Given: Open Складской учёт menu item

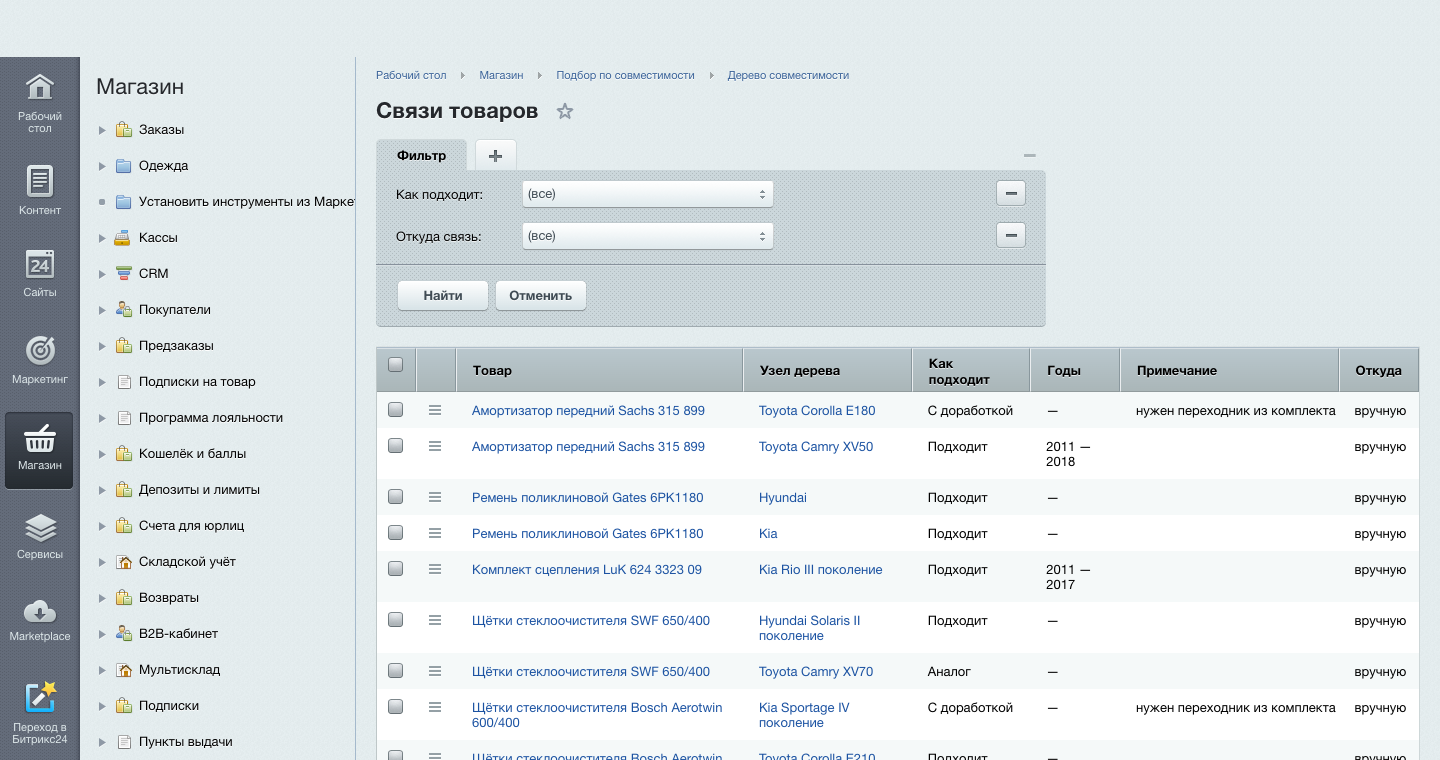Looking at the screenshot, I should (187, 562).
